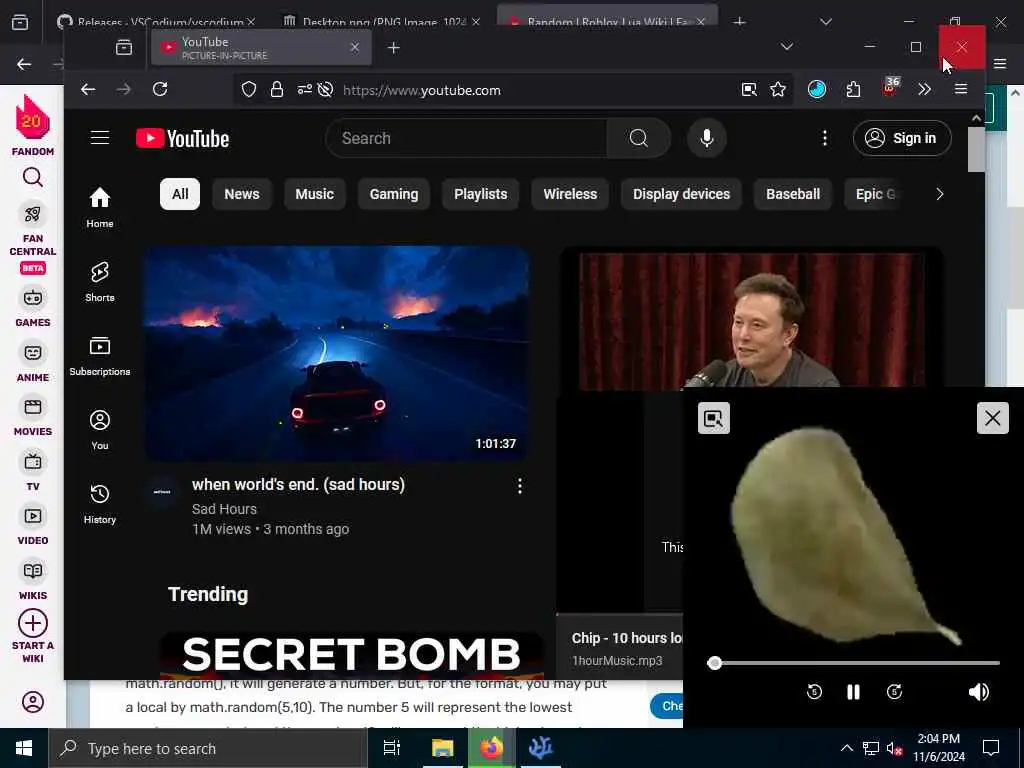Bookmark this page with the star
This screenshot has width=1024, height=768.
(x=778, y=89)
